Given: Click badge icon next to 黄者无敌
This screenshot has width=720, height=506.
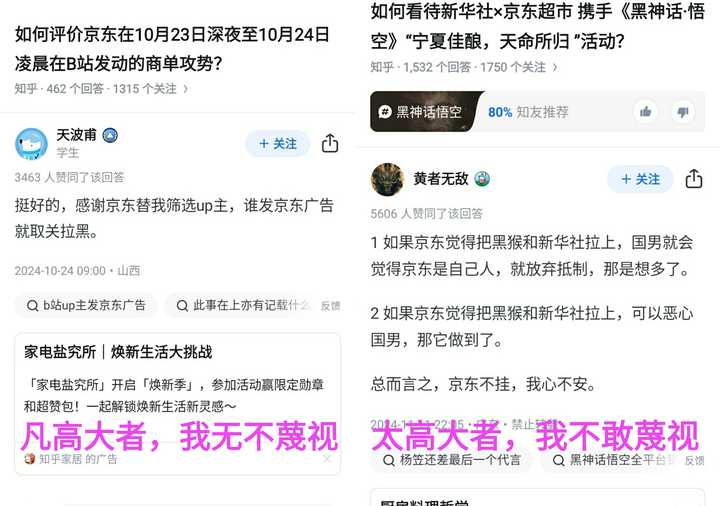Looking at the screenshot, I should click(x=482, y=179).
